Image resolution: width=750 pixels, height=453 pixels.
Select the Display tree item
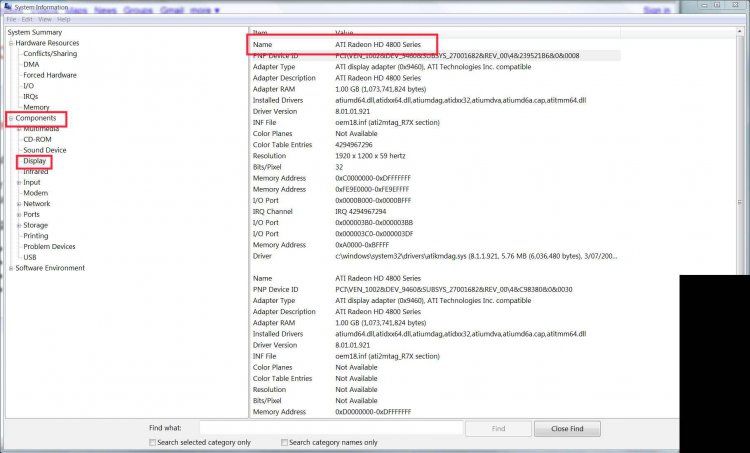(x=34, y=161)
